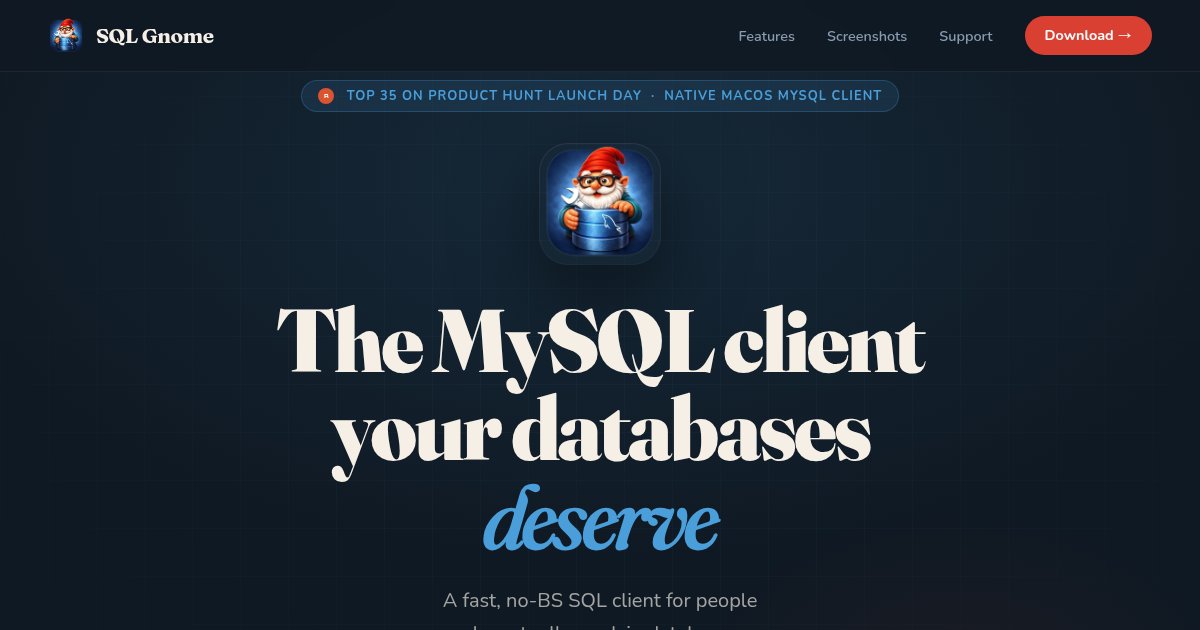Click the NATIVE MACOS MYSQL CLIENT badge text

(x=773, y=96)
